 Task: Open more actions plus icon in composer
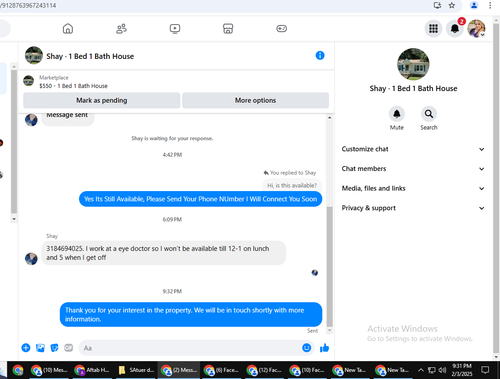26,348
